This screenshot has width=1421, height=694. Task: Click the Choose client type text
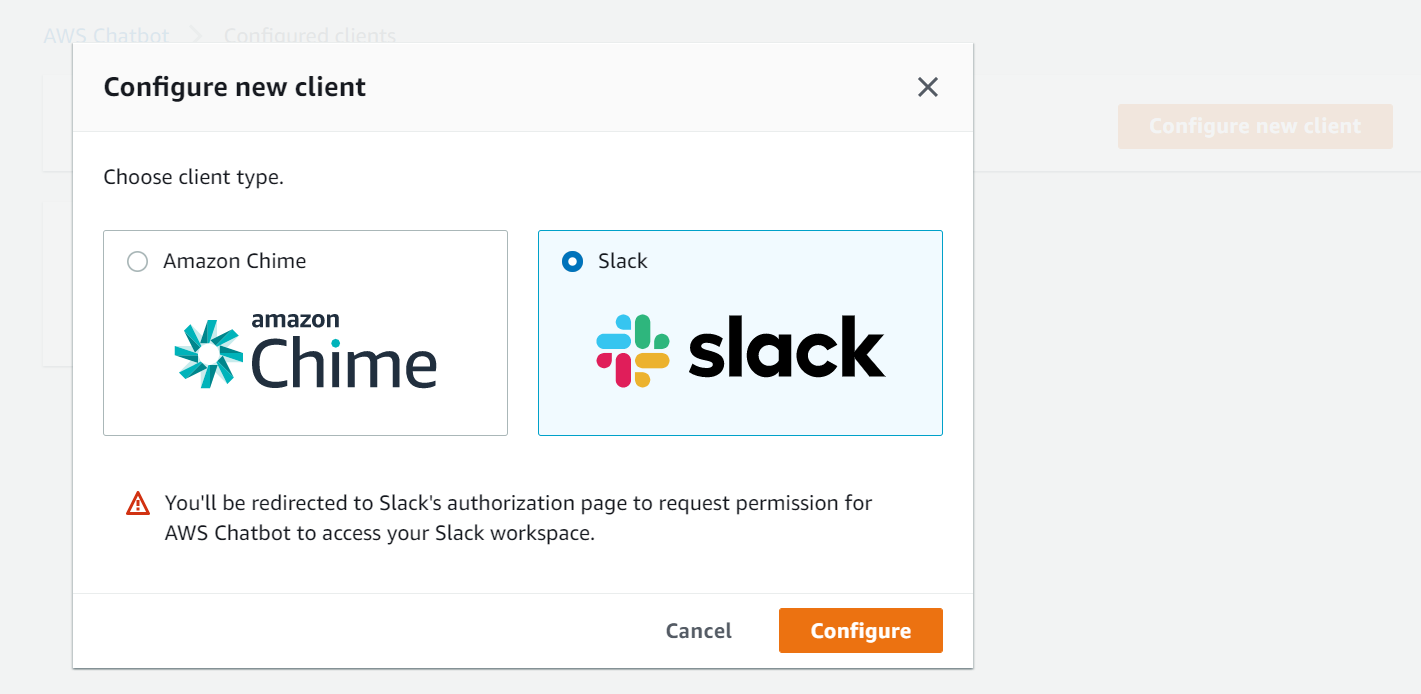pyautogui.click(x=194, y=178)
